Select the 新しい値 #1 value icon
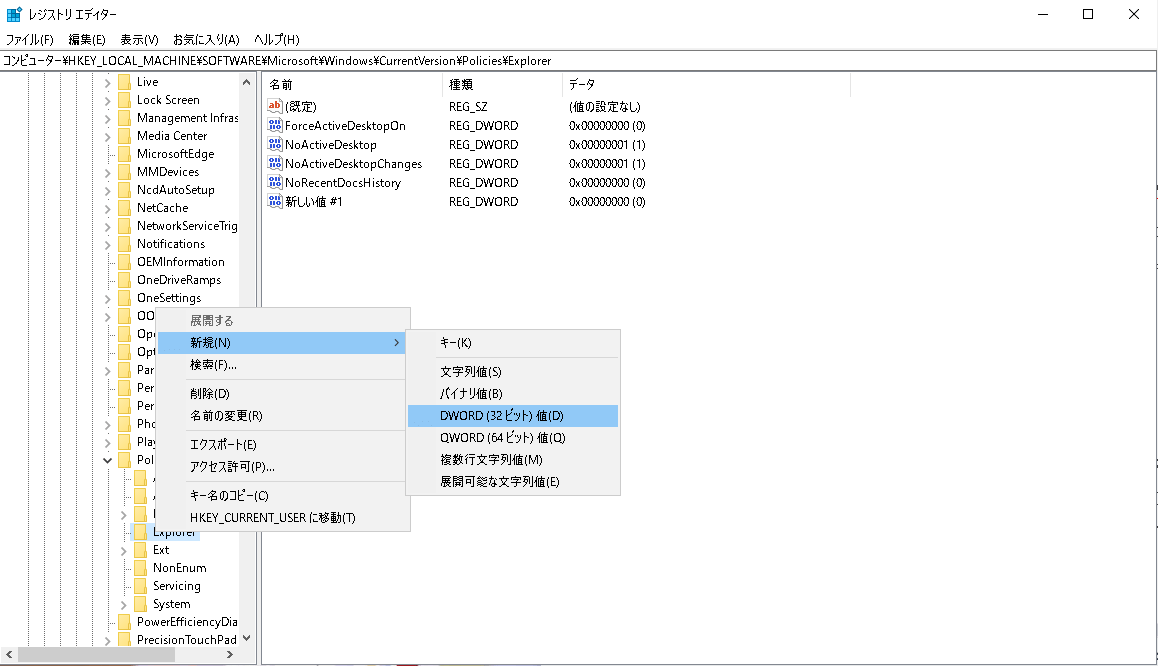1158x666 pixels. [274, 201]
